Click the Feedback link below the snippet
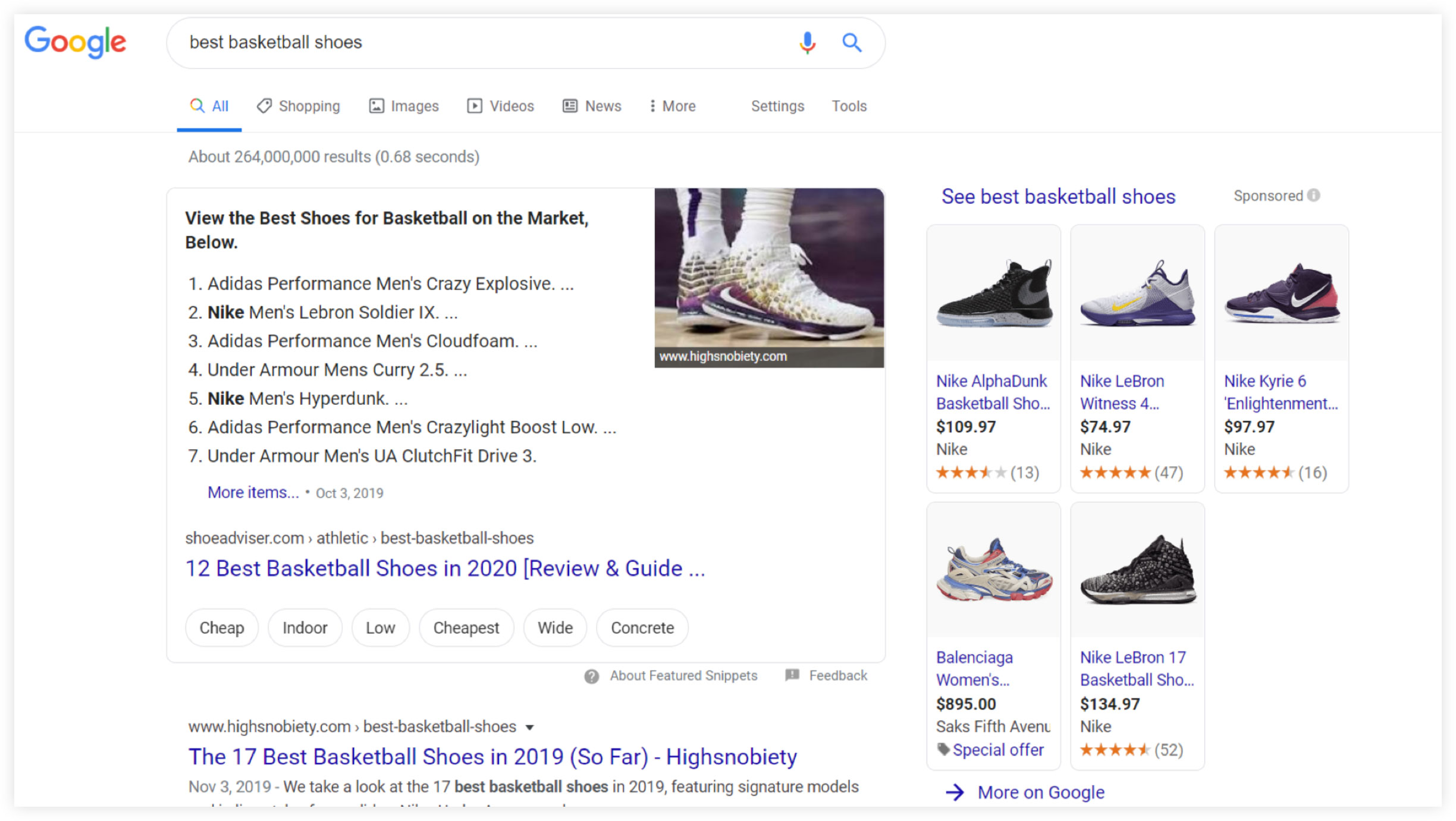 tap(838, 676)
